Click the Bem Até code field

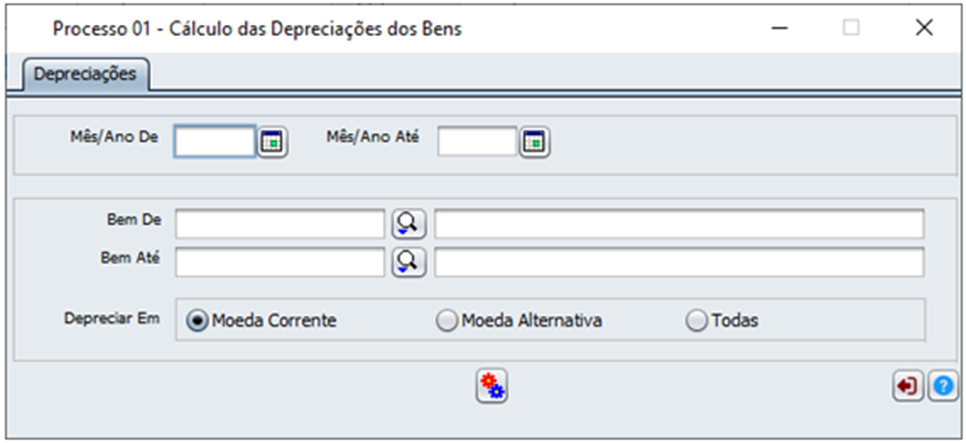point(280,262)
